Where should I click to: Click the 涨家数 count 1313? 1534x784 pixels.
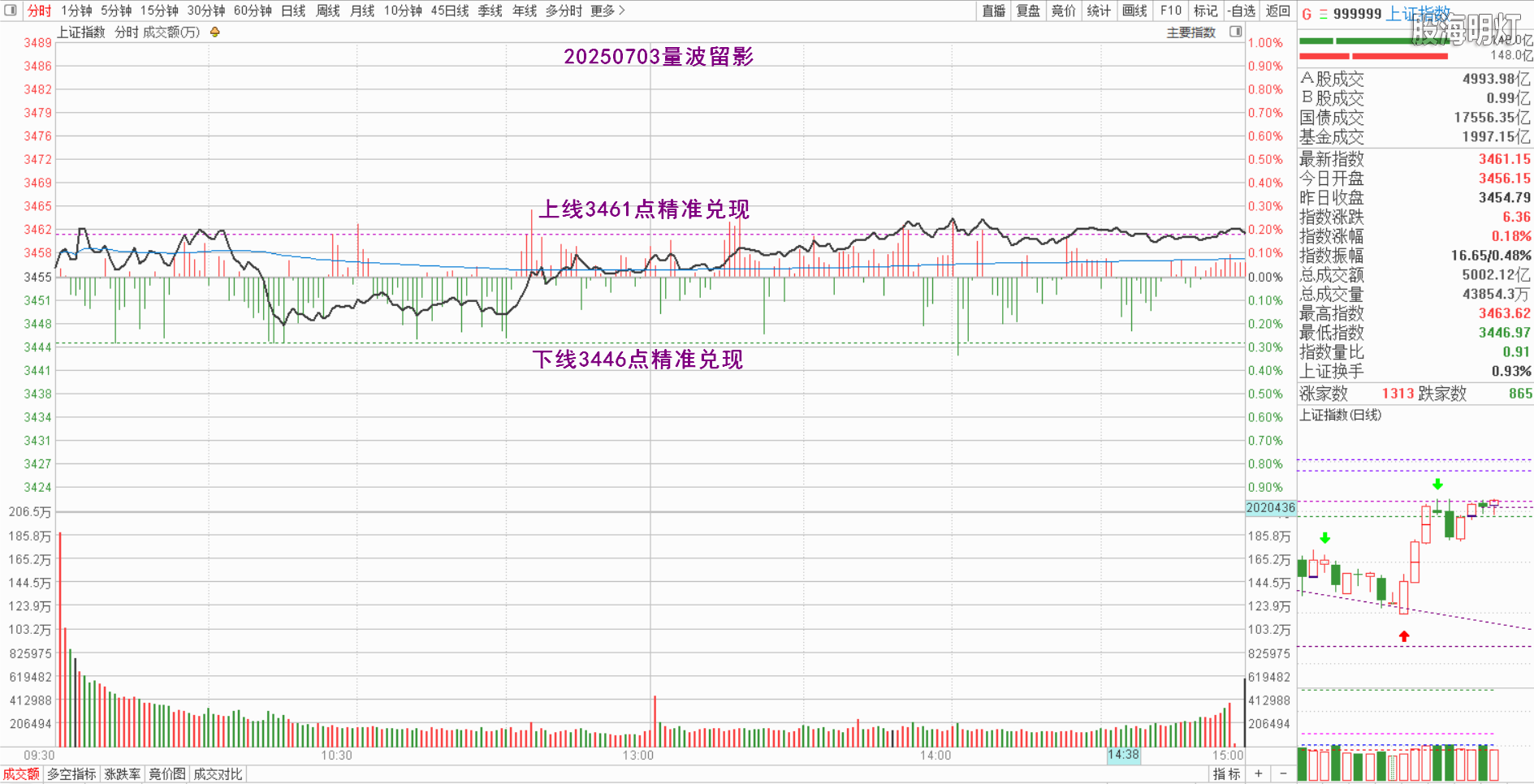[1398, 394]
